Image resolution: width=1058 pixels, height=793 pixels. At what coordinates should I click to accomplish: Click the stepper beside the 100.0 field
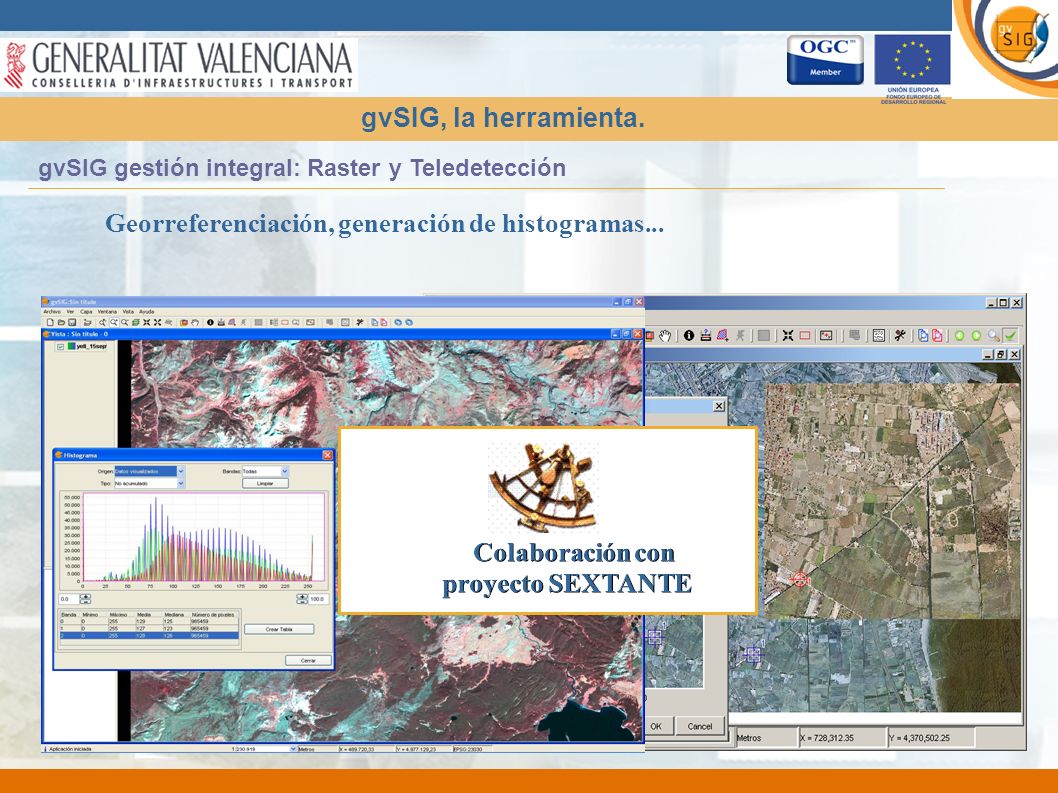pos(302,599)
